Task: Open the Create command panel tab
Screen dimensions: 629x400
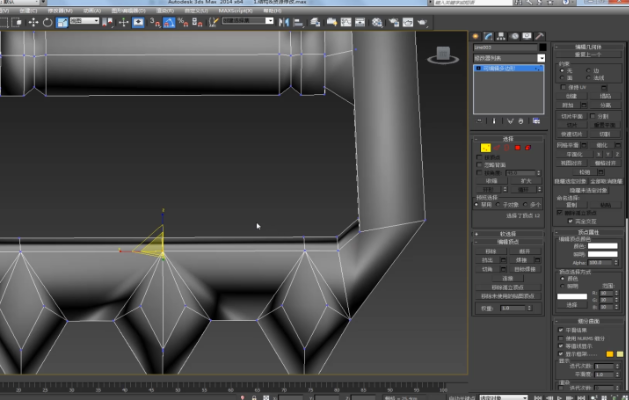Action: tap(476, 37)
